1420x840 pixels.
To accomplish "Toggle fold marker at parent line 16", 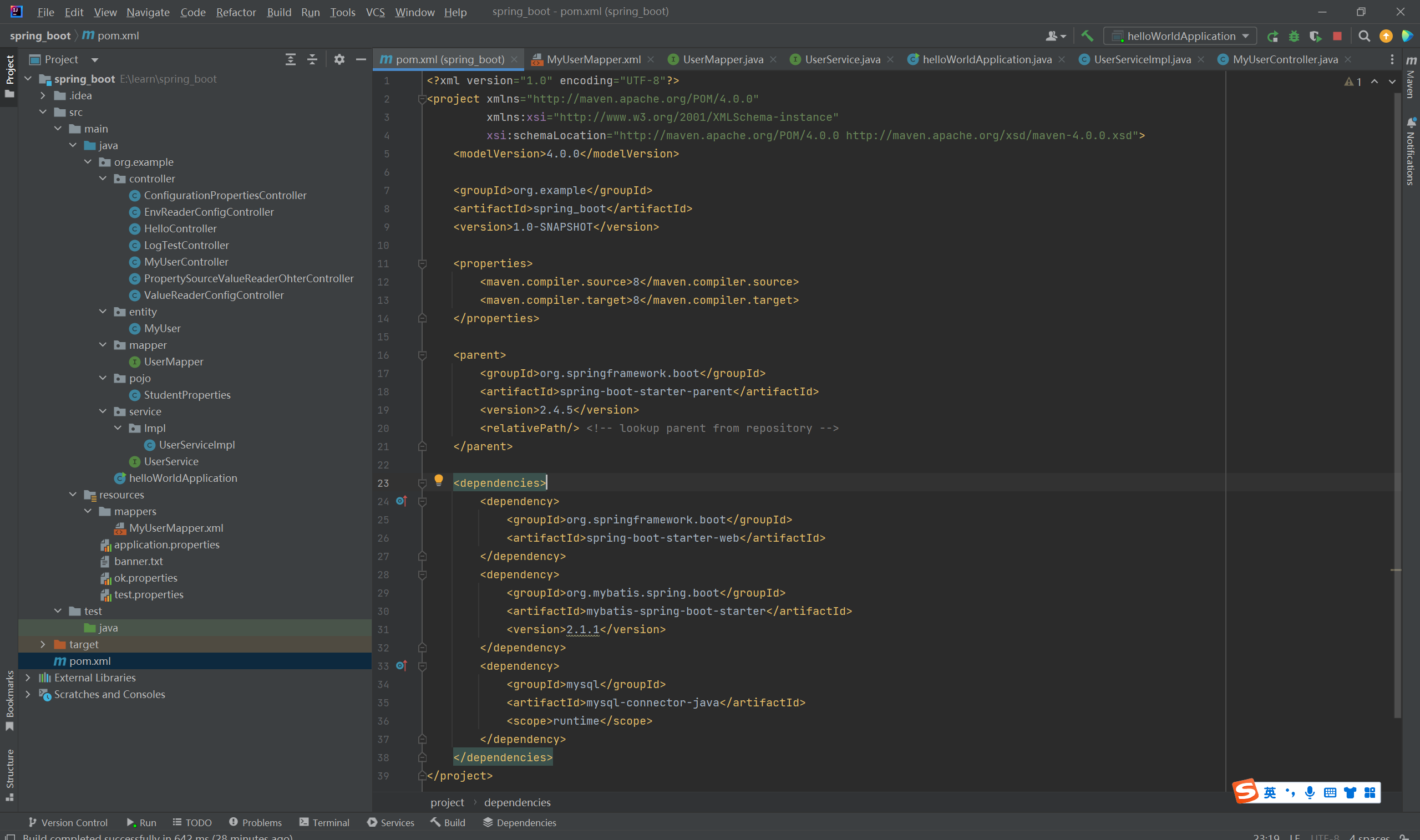I will click(x=422, y=355).
